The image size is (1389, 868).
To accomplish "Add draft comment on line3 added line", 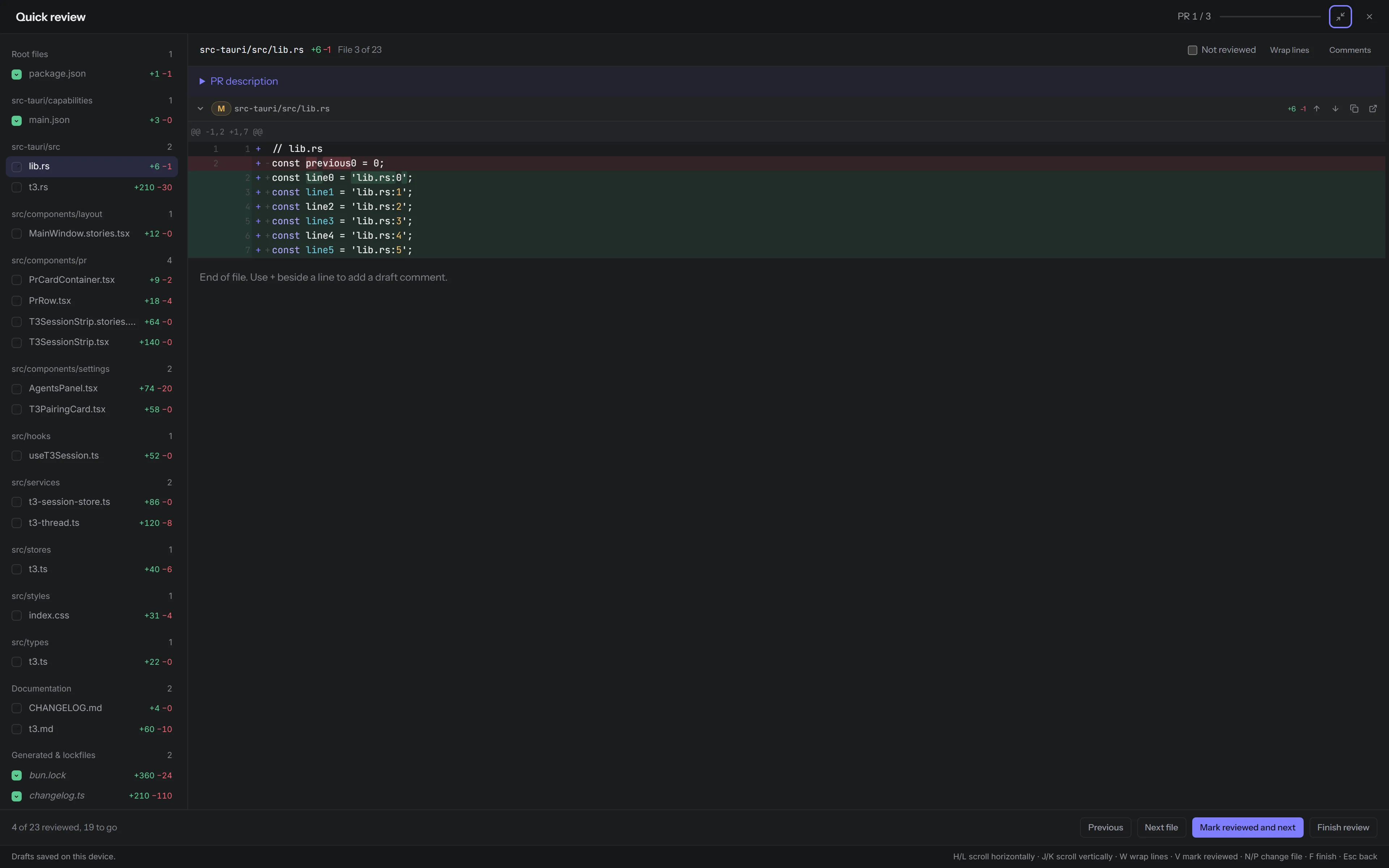I will tap(258, 222).
